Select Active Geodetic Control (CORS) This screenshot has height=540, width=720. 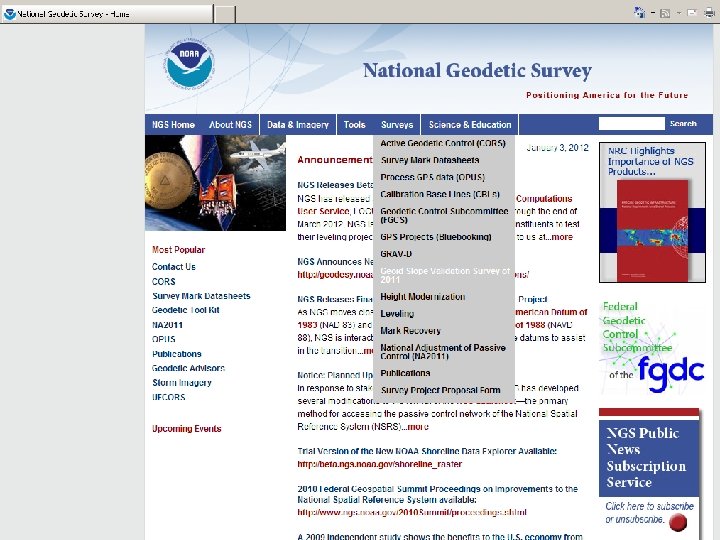coord(443,143)
